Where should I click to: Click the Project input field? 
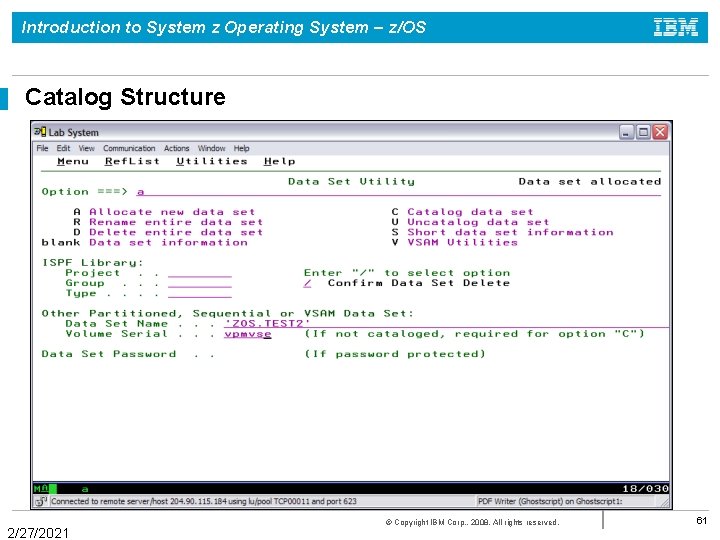click(200, 273)
